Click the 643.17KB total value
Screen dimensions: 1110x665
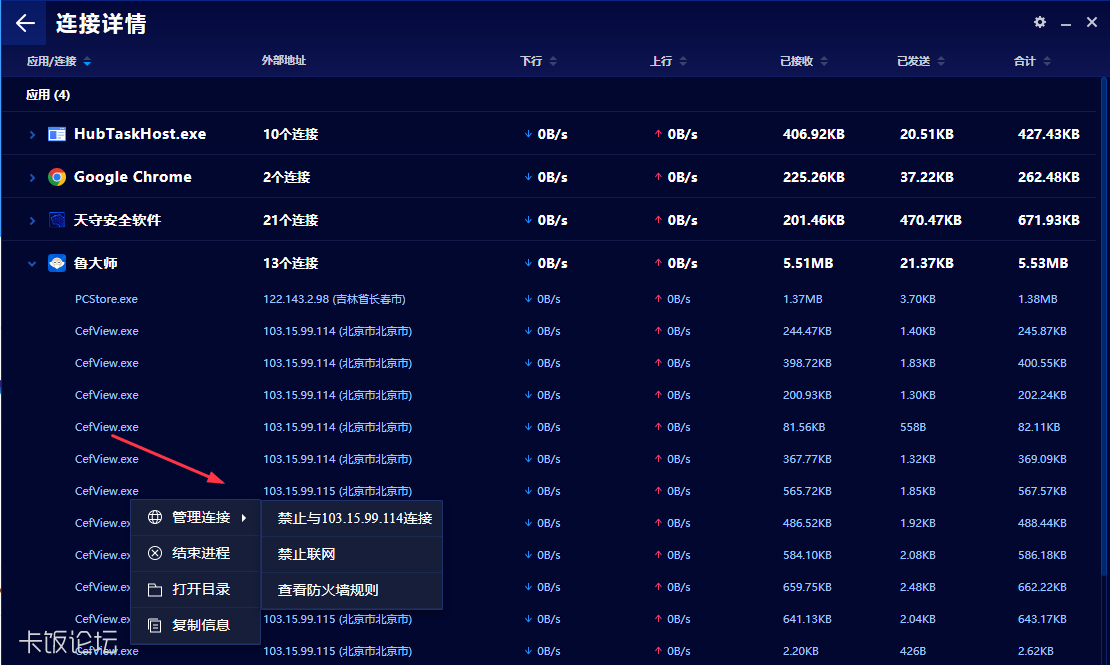(x=1042, y=619)
